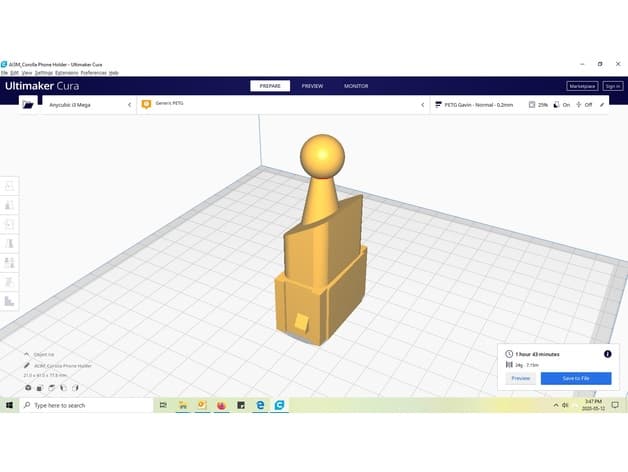The width and height of the screenshot is (628, 472).
Task: Click Save to File button
Action: click(576, 378)
